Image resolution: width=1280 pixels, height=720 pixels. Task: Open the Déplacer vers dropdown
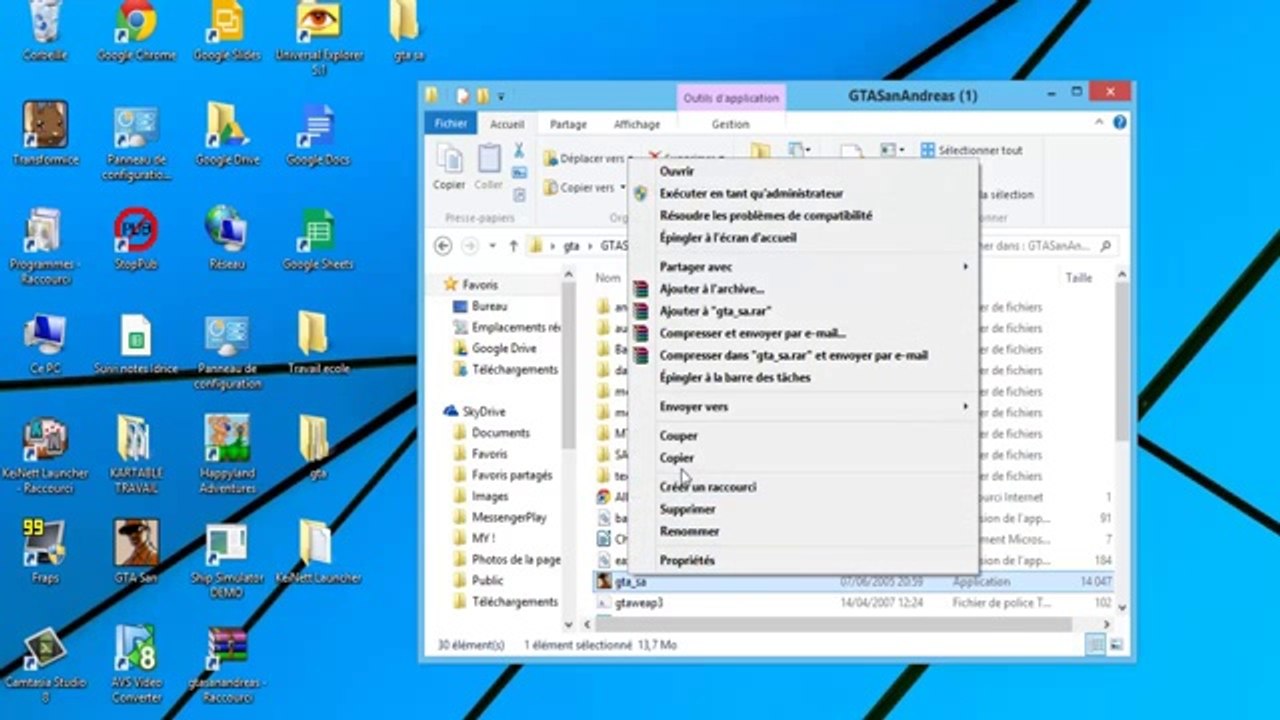click(586, 158)
